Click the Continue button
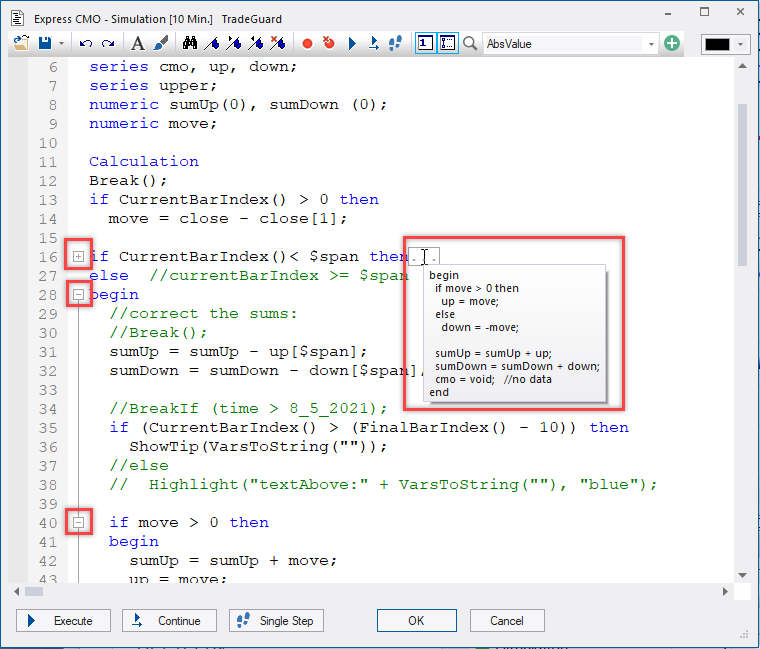760x649 pixels. pos(168,621)
